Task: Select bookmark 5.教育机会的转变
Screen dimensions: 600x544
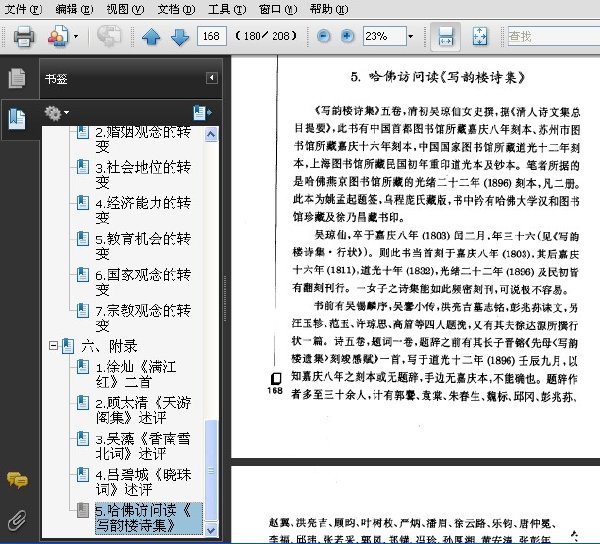Action: [143, 246]
